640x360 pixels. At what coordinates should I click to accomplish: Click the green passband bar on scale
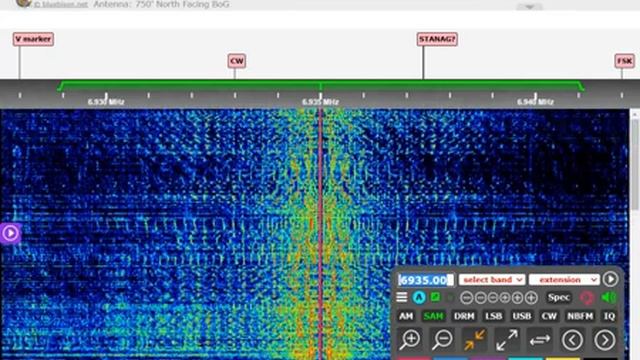coord(320,85)
